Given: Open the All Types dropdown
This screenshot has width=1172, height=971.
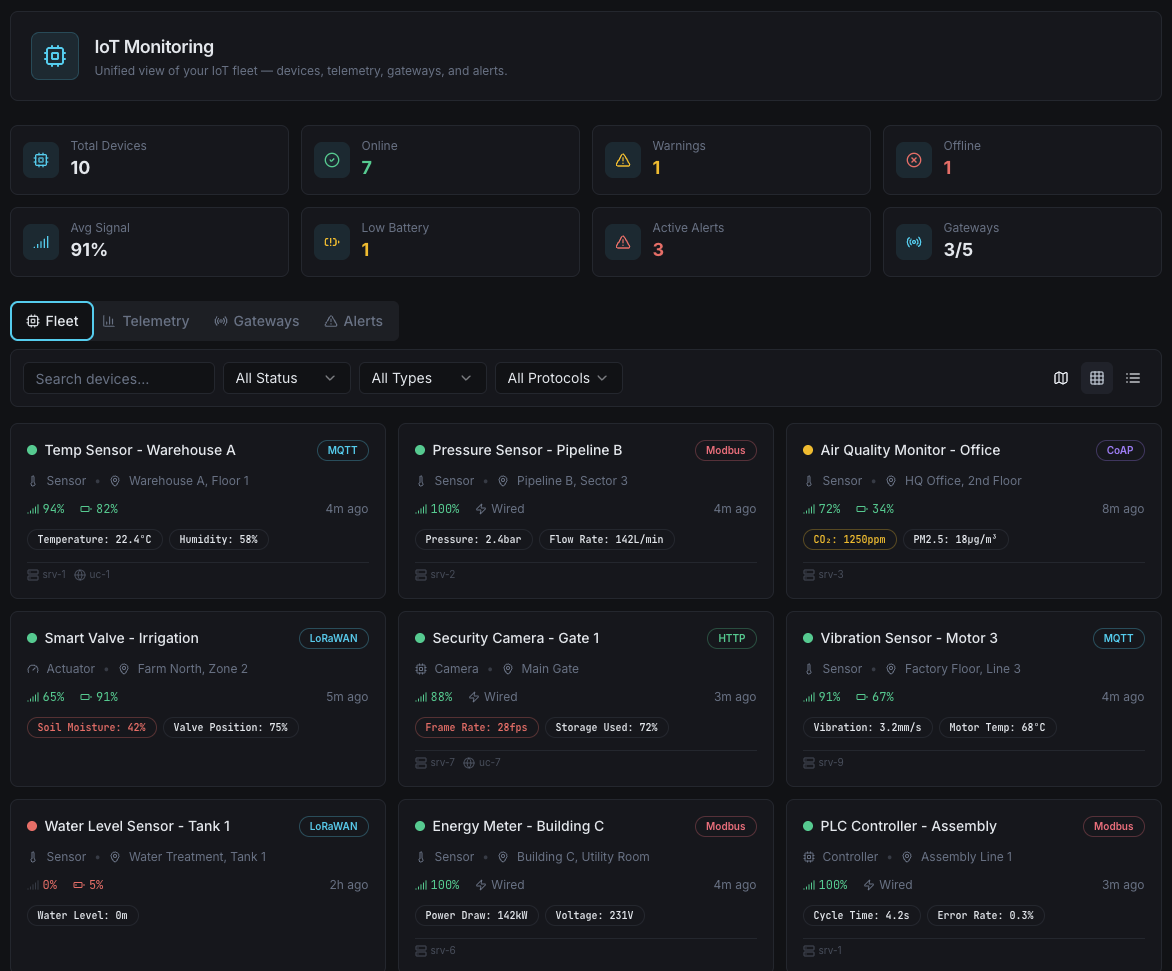Looking at the screenshot, I should point(422,378).
